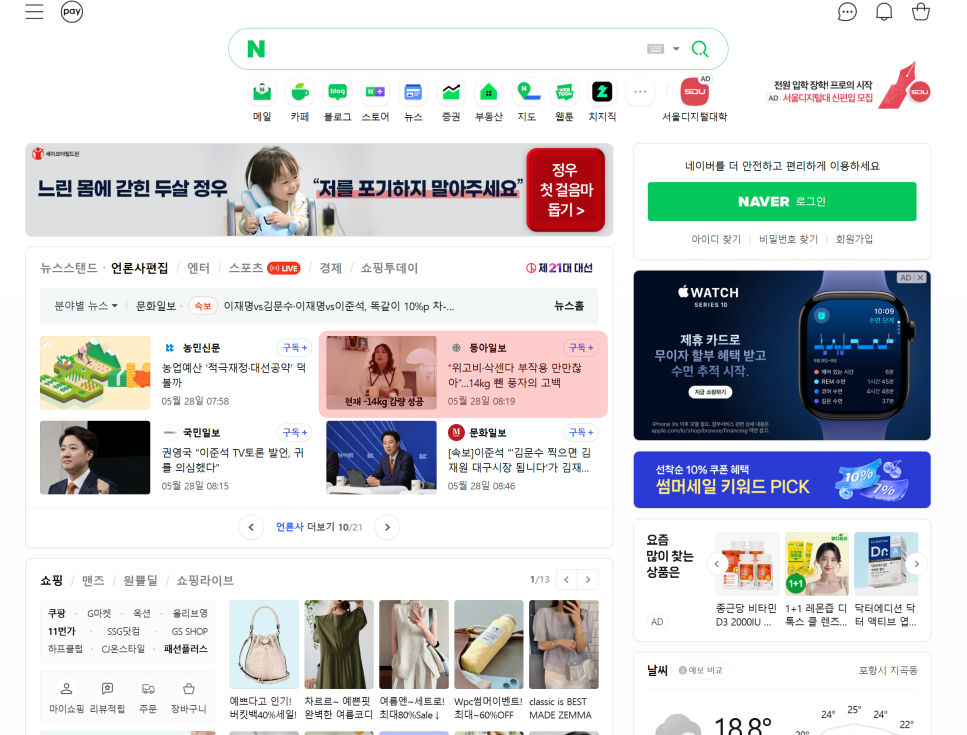Click the Naver Pay icon
This screenshot has height=735, width=967.
tap(72, 12)
